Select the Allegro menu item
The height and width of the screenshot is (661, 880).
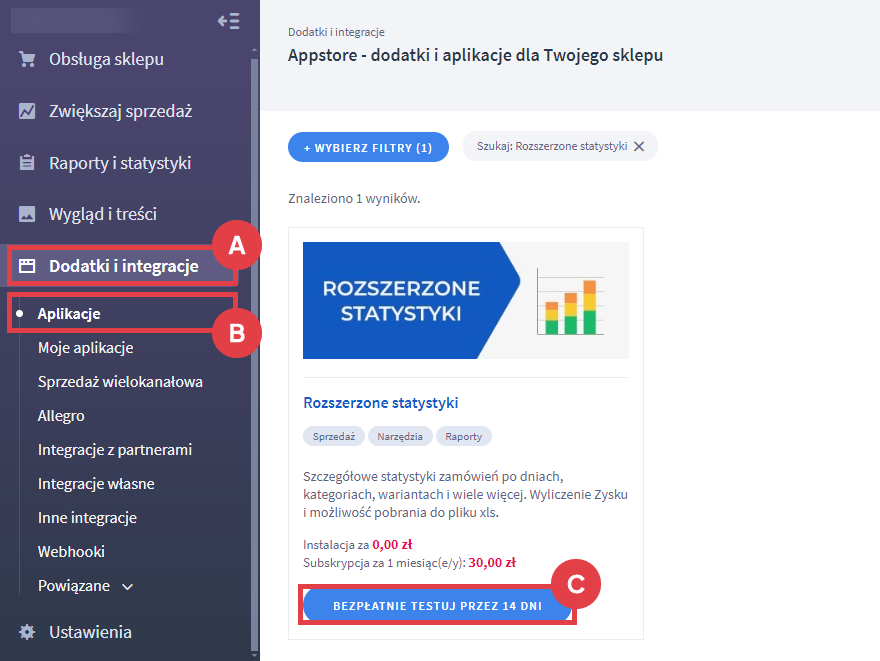(61, 416)
